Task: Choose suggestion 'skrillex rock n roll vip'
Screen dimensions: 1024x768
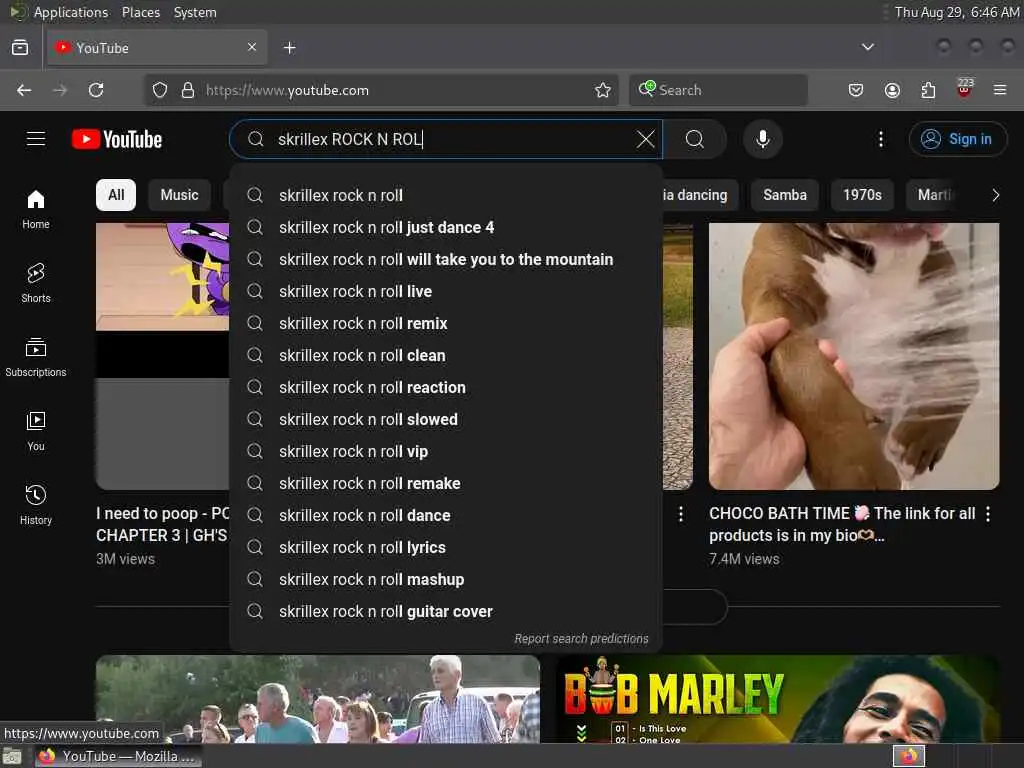Action: [447, 451]
